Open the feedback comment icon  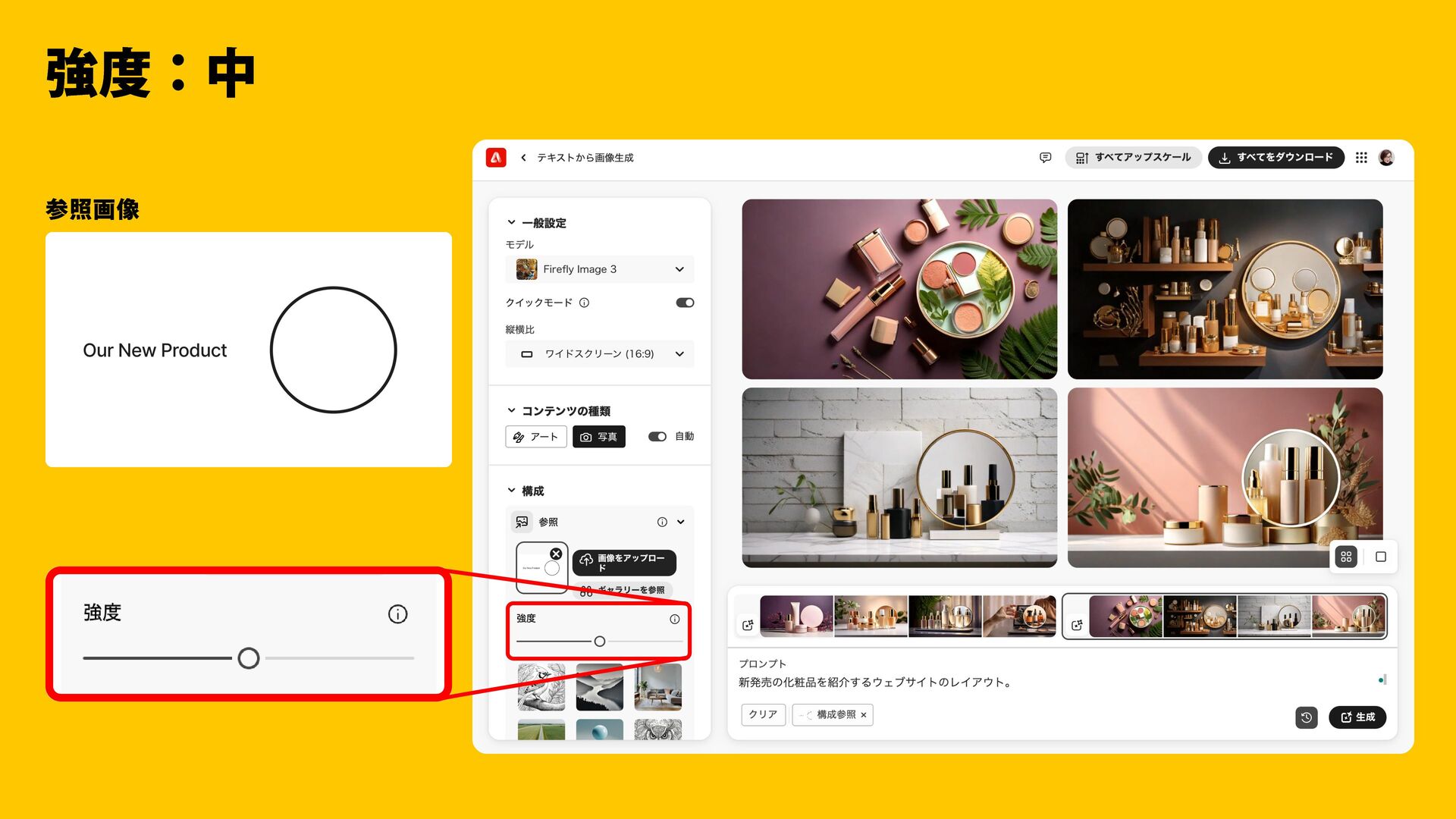pyautogui.click(x=1045, y=158)
